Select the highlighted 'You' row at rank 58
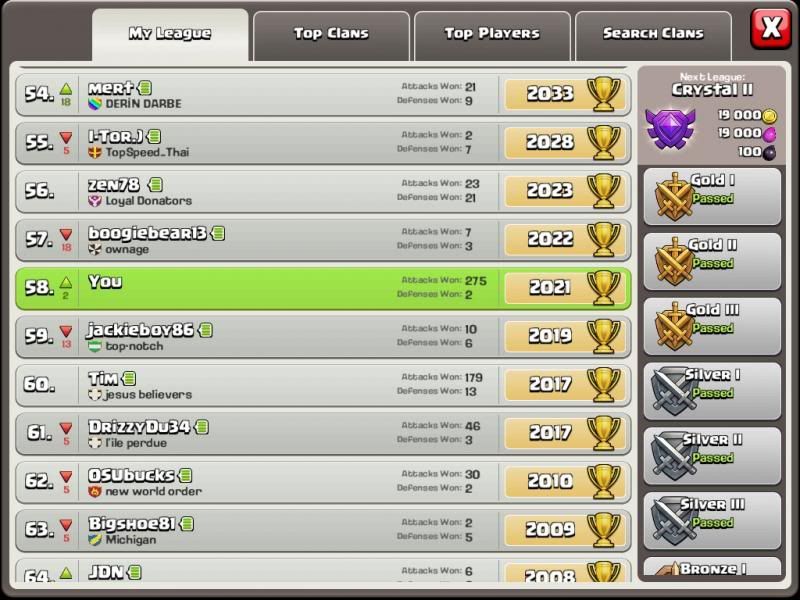The height and width of the screenshot is (600, 800). [x=323, y=288]
